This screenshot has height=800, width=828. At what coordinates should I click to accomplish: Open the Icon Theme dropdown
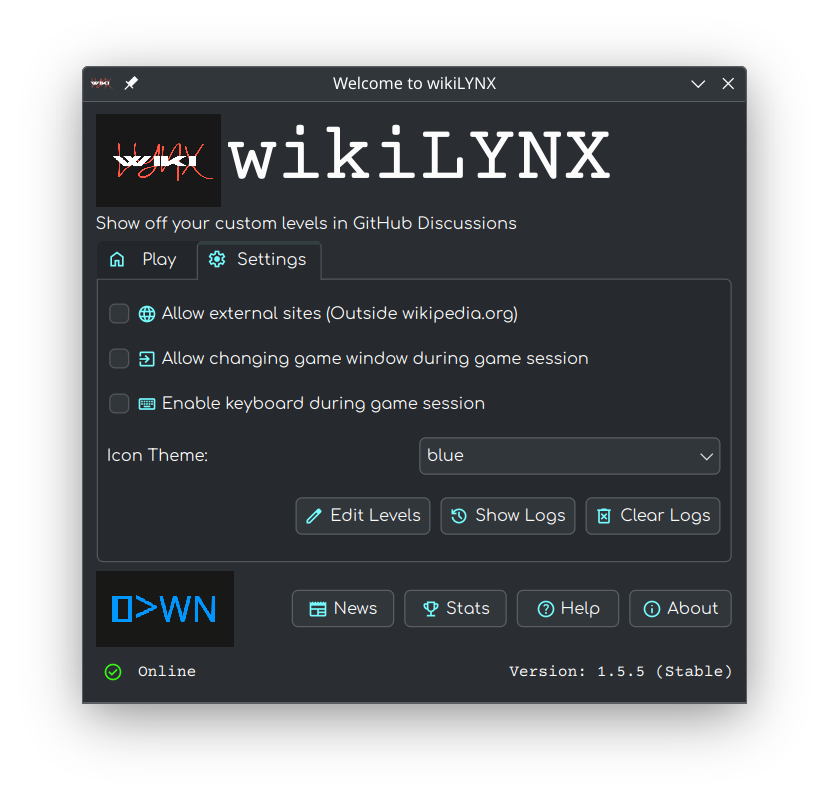[x=569, y=456]
